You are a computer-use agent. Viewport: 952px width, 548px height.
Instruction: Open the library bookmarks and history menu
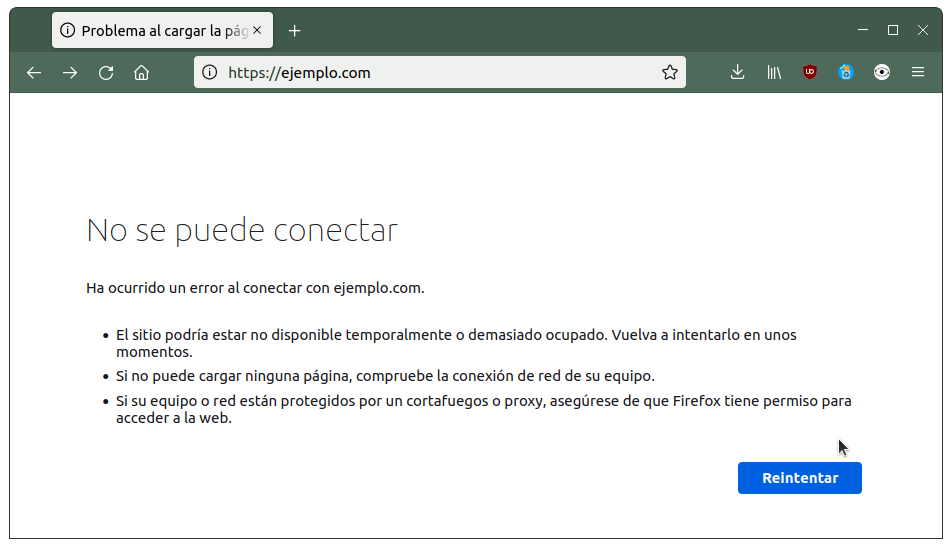coord(774,72)
